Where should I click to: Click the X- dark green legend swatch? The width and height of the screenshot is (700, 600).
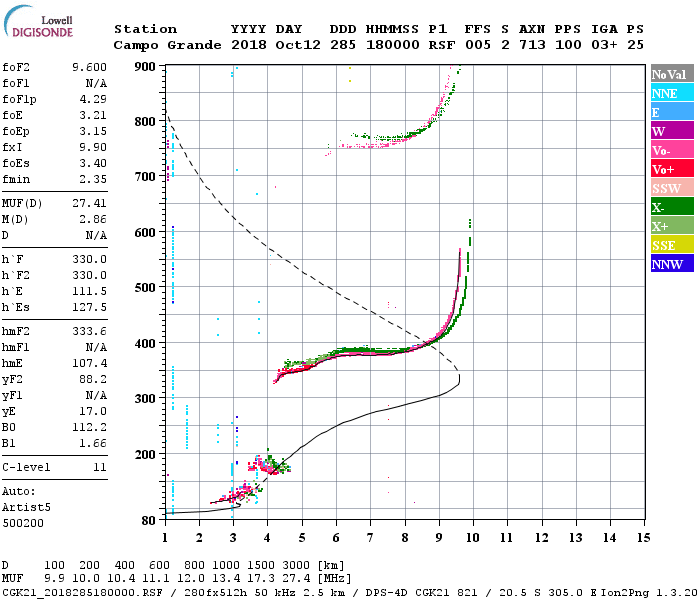672,207
